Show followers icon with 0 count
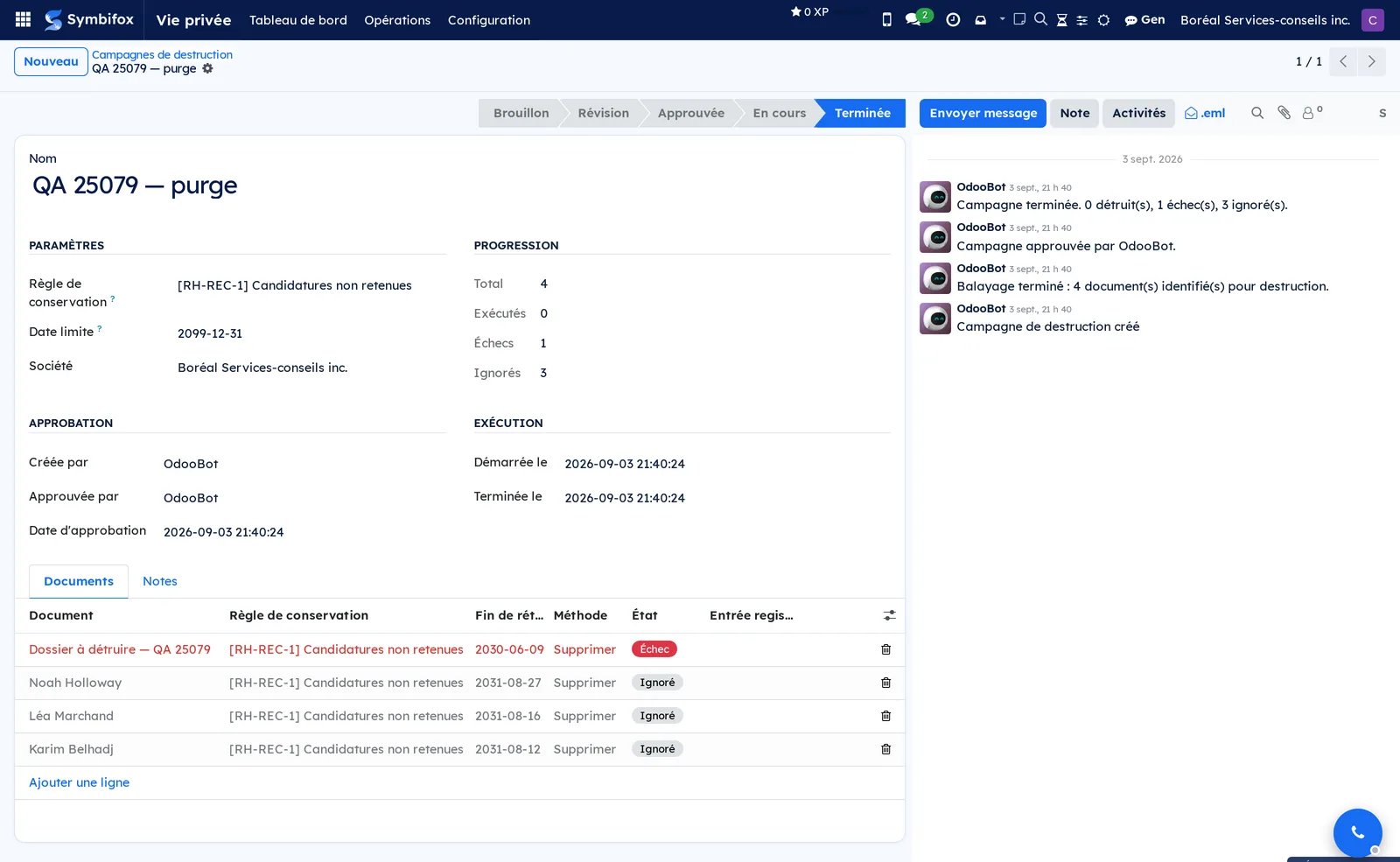1400x862 pixels. [1312, 112]
